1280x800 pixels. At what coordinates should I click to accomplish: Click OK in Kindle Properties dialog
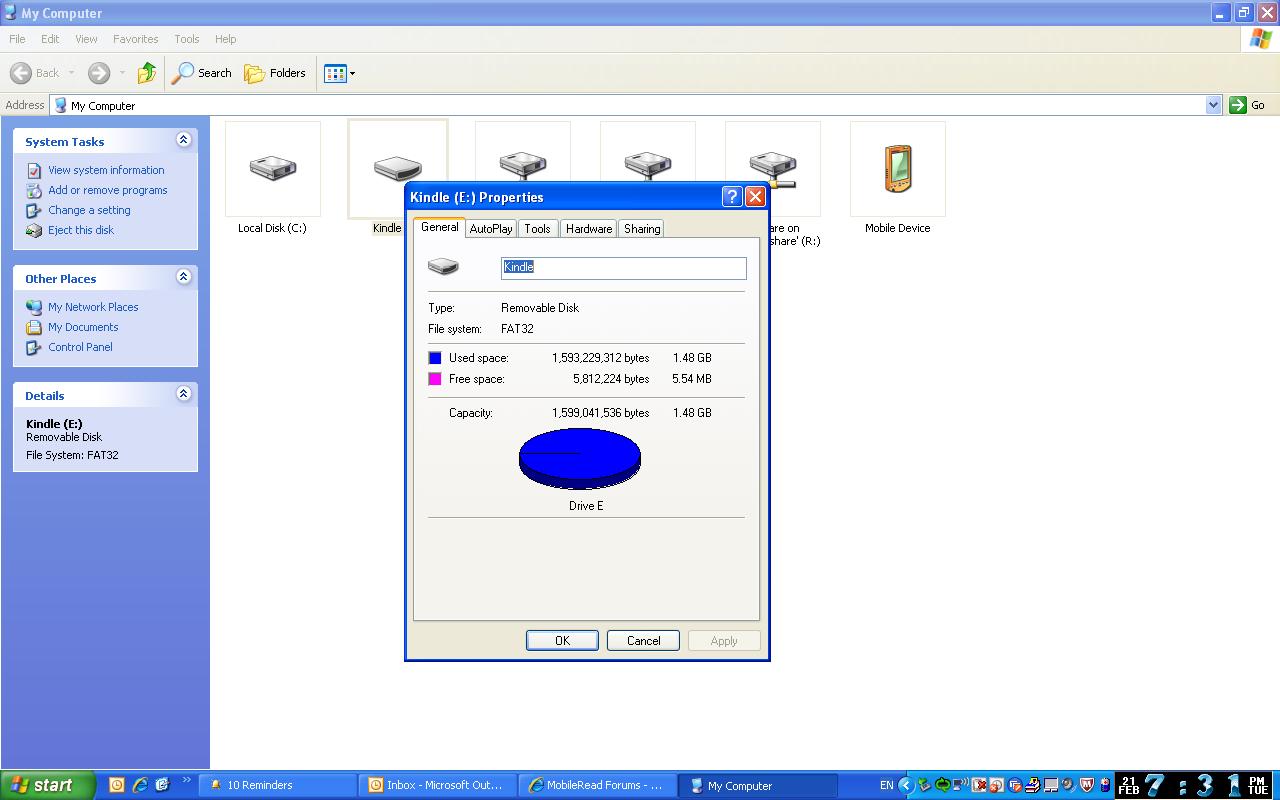(562, 641)
